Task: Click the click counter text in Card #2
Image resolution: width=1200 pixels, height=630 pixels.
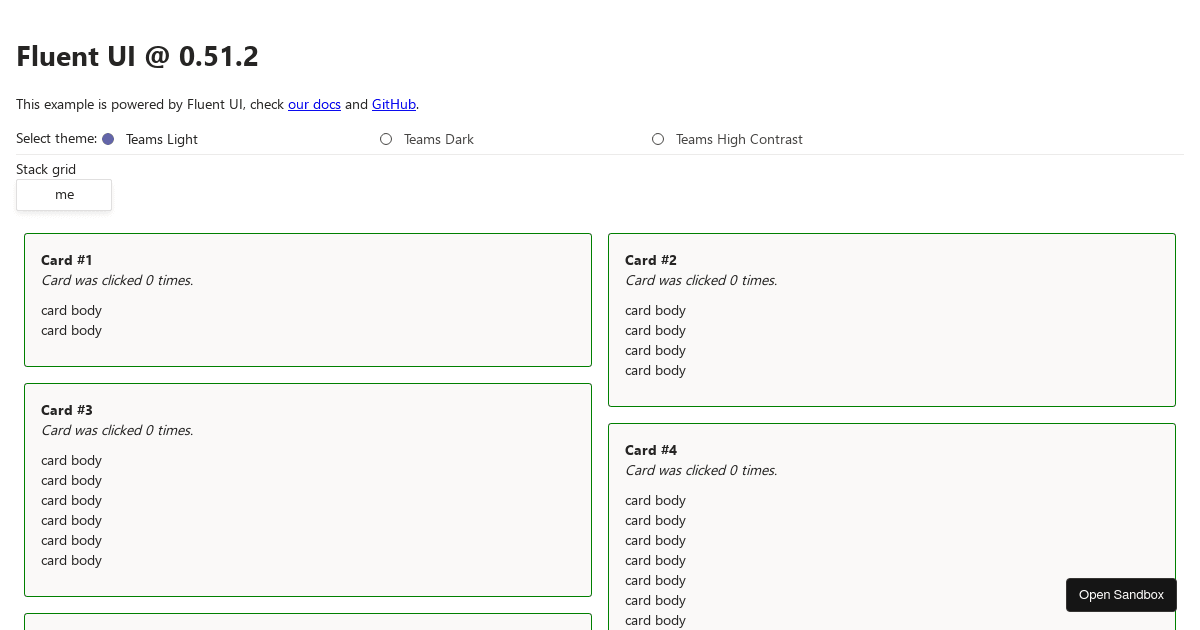Action: point(700,280)
